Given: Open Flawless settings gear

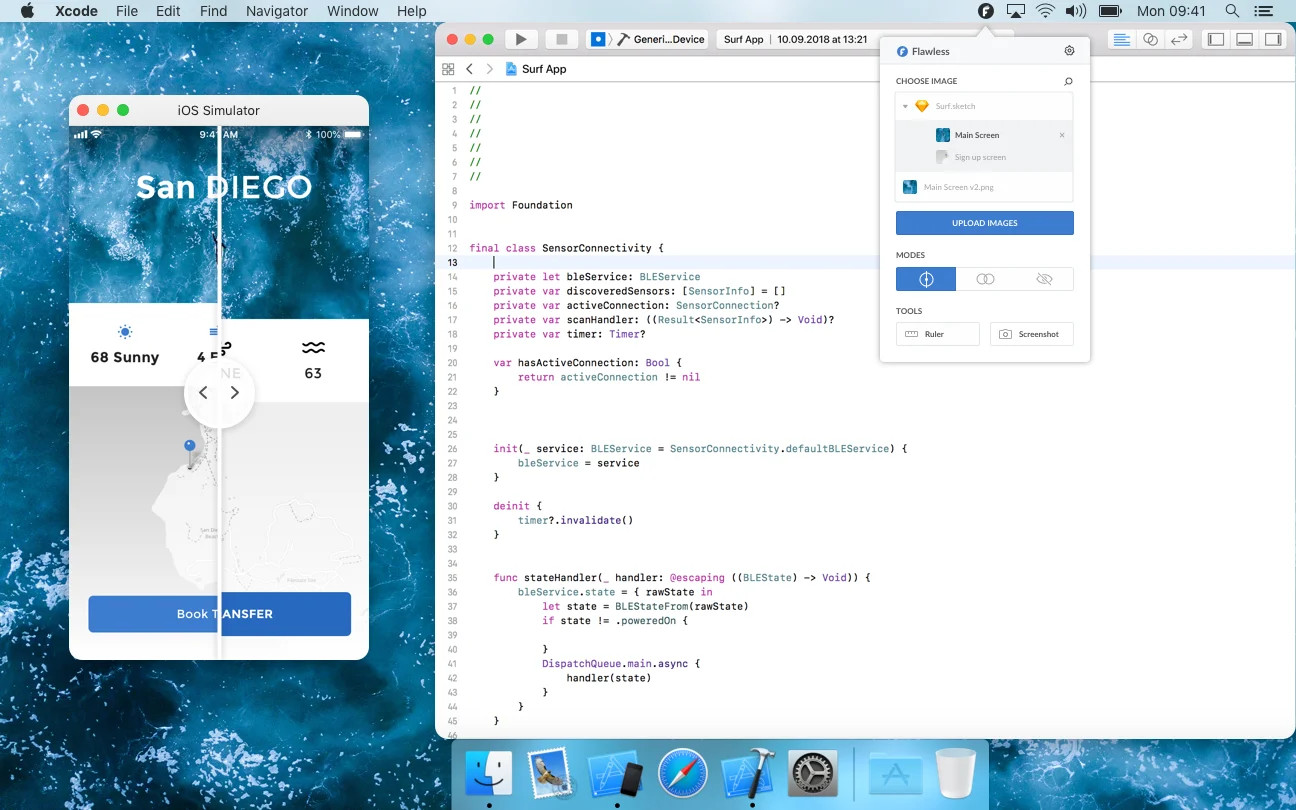Looking at the screenshot, I should coord(1069,51).
